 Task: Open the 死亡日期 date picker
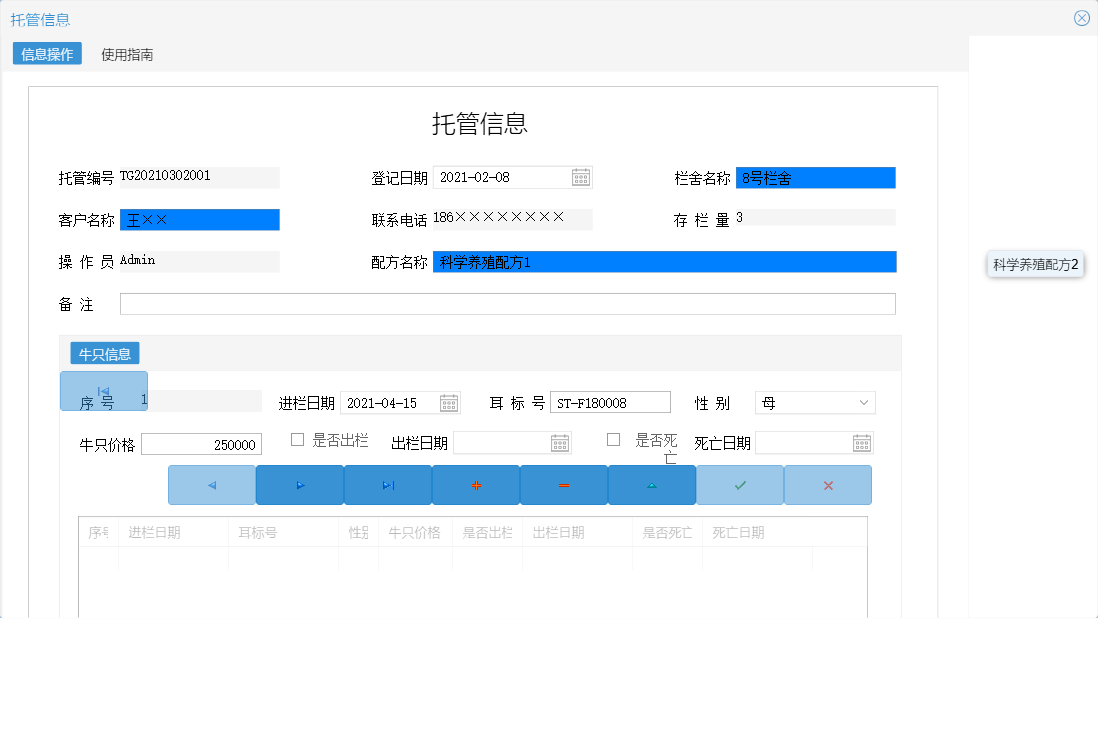861,441
